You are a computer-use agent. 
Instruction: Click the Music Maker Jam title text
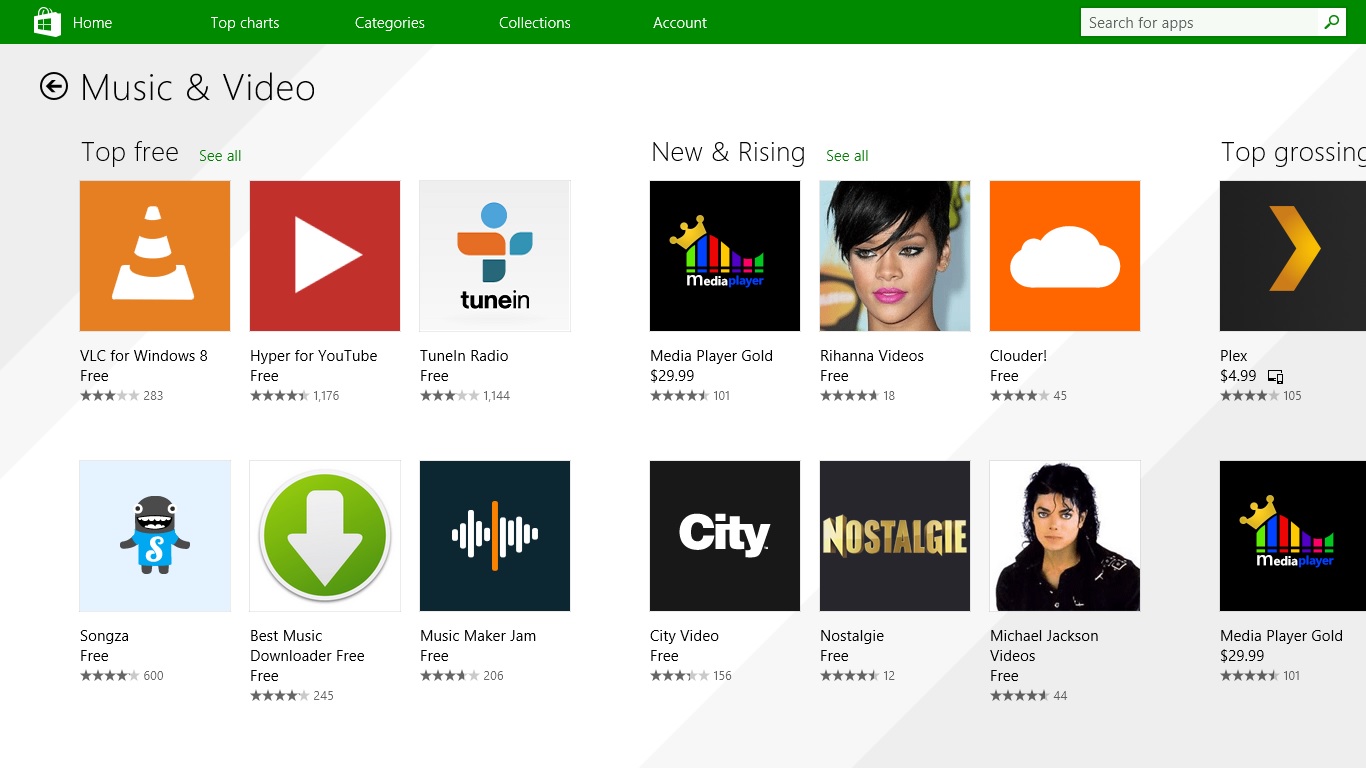pyautogui.click(x=478, y=636)
